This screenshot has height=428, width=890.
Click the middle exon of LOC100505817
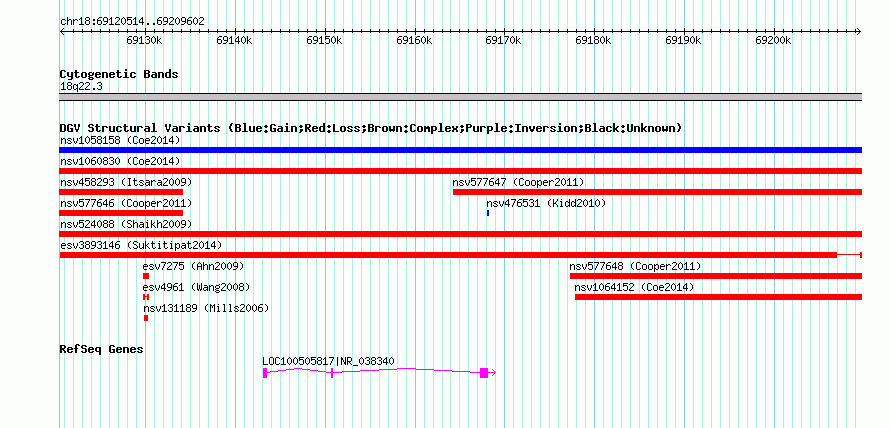(x=332, y=373)
